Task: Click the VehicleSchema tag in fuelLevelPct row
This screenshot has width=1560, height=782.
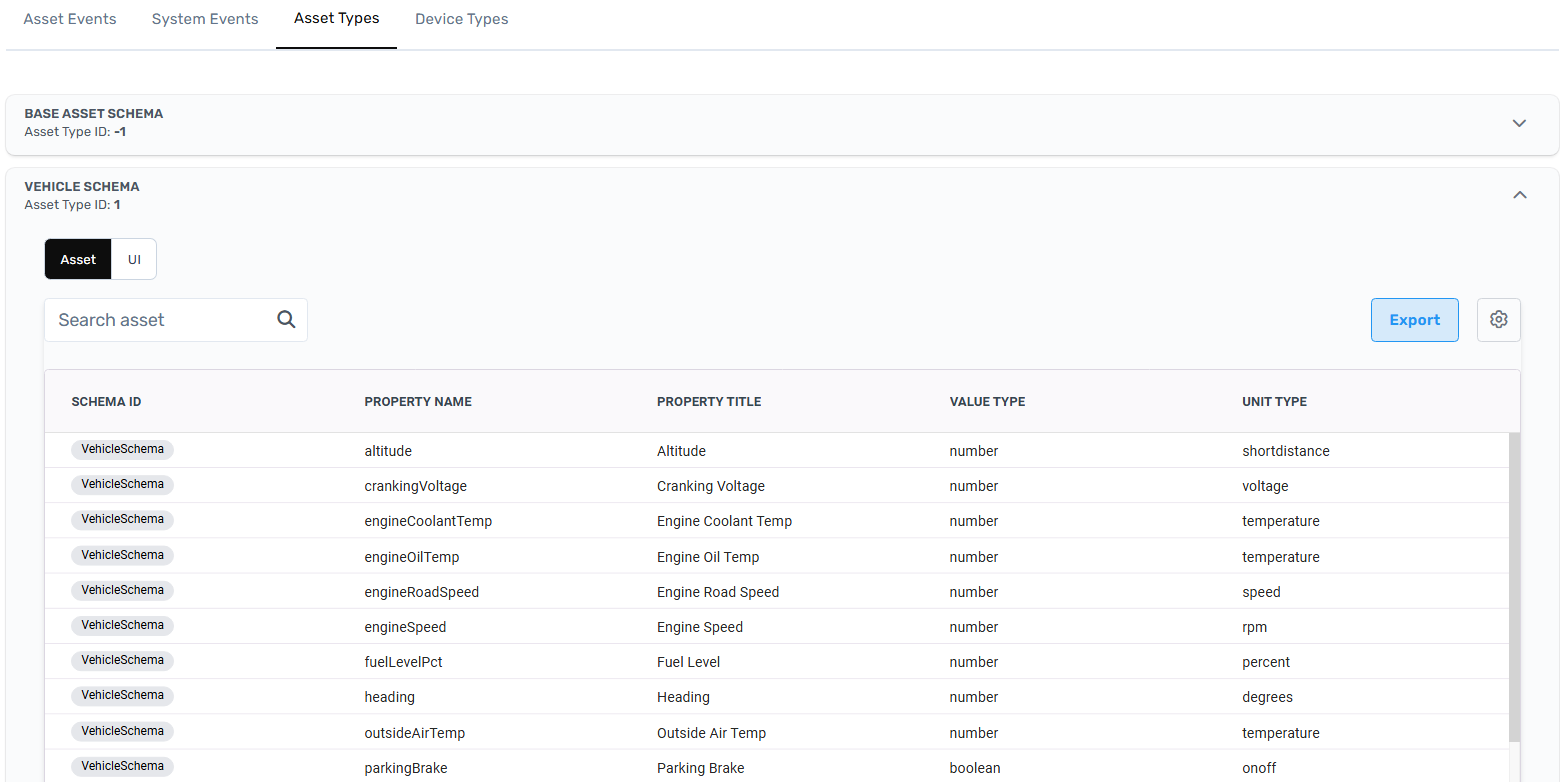Action: coord(122,661)
